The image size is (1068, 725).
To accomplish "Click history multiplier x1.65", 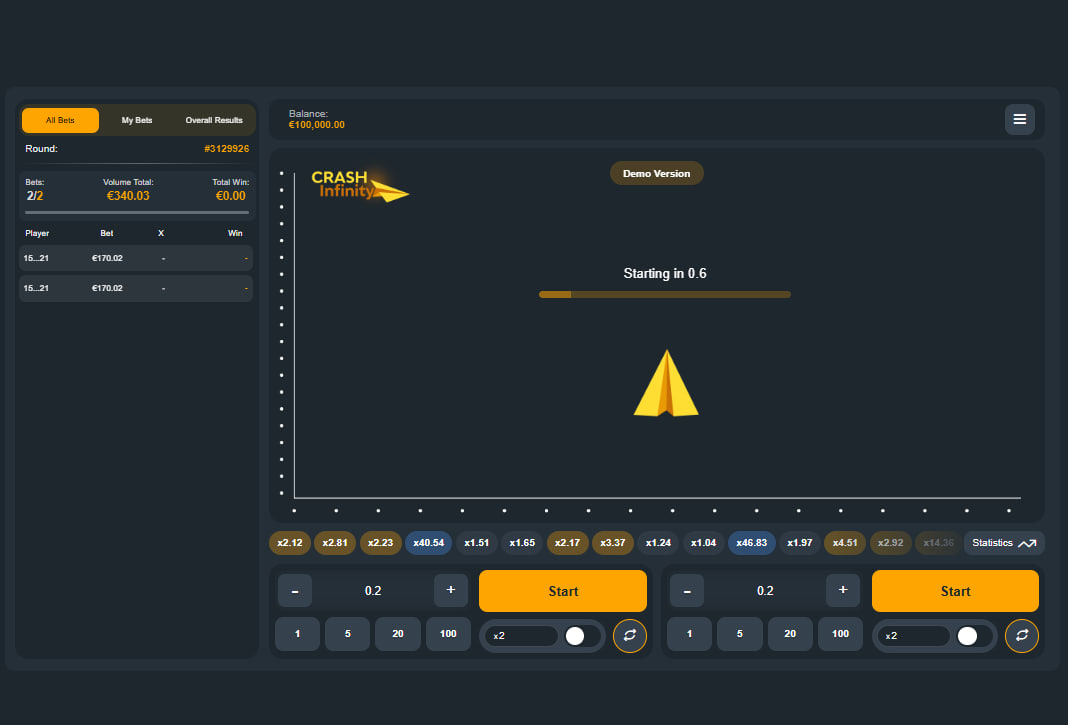I will (x=522, y=543).
